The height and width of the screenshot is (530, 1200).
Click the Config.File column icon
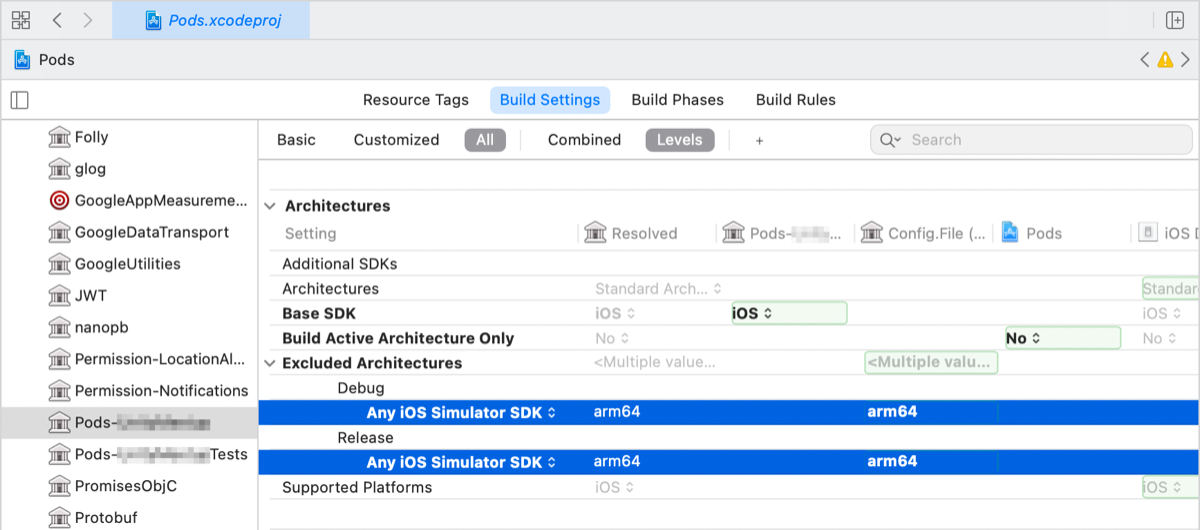[871, 233]
